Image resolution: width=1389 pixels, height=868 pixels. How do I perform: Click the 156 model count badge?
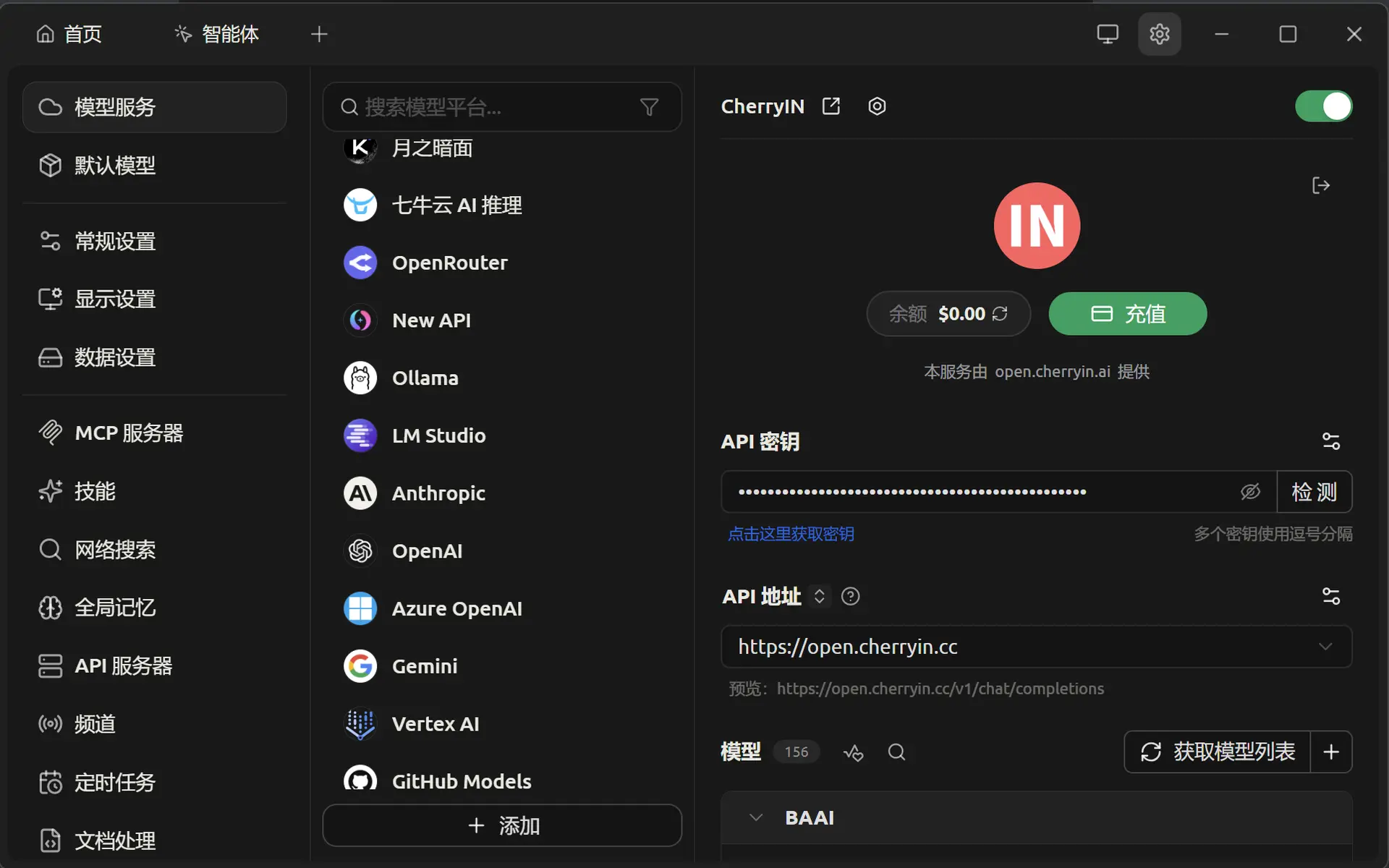pyautogui.click(x=797, y=752)
